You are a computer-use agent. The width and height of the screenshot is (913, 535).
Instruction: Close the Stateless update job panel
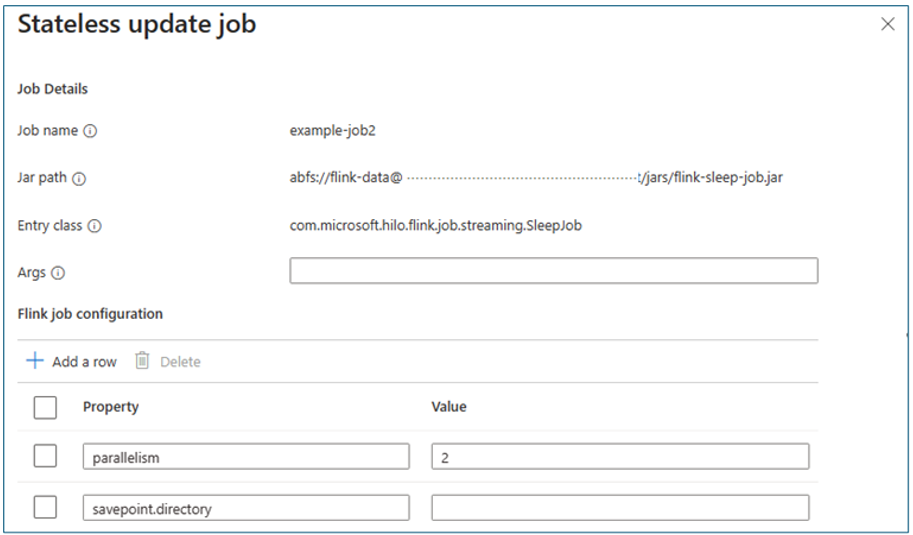click(887, 24)
